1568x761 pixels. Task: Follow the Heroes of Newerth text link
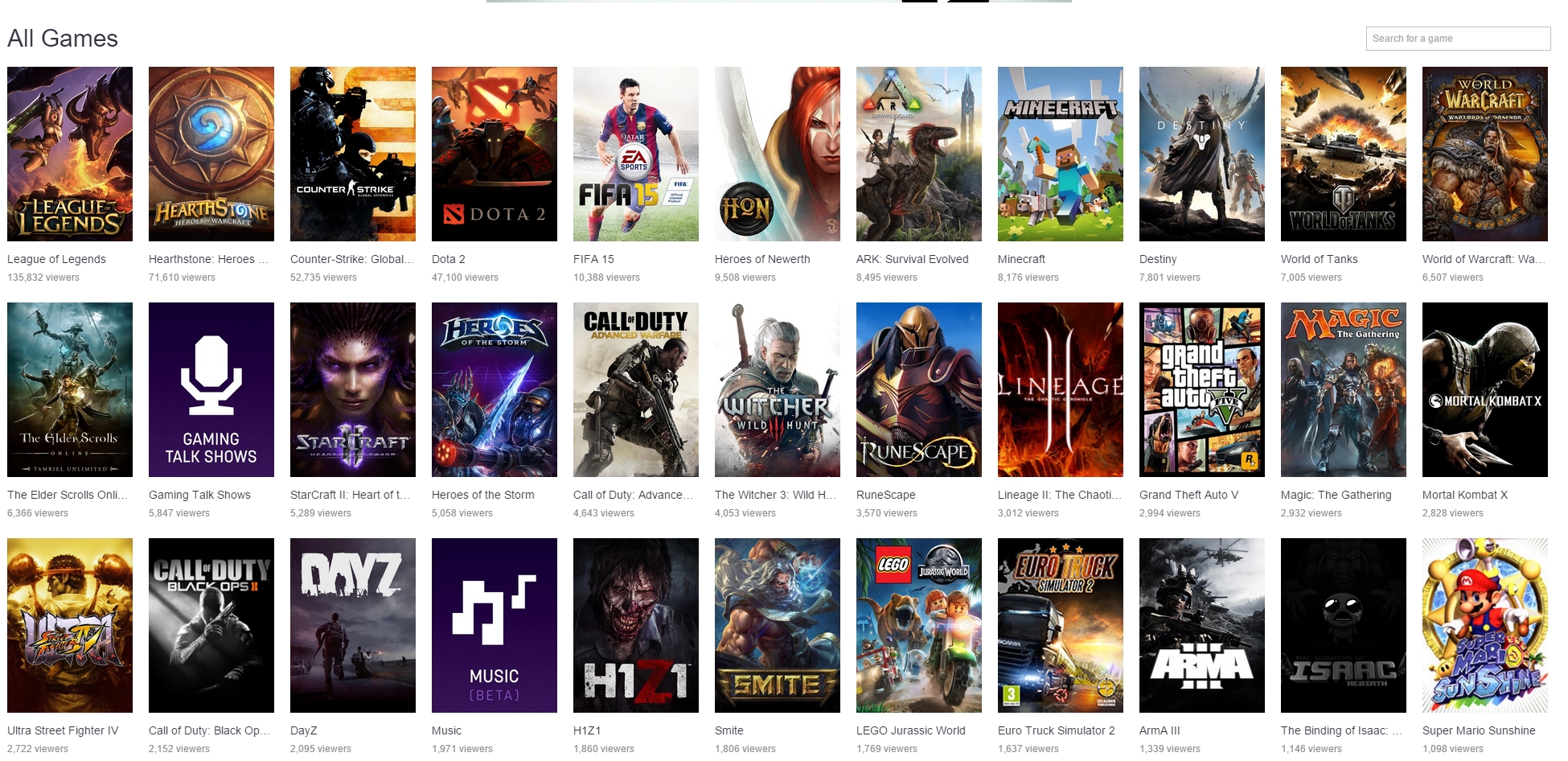pos(762,259)
